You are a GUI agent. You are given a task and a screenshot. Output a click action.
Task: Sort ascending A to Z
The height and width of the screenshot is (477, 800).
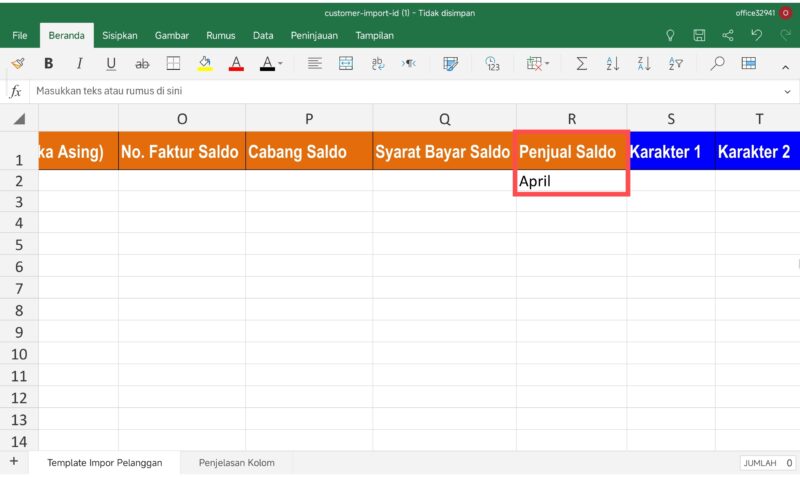(x=613, y=63)
